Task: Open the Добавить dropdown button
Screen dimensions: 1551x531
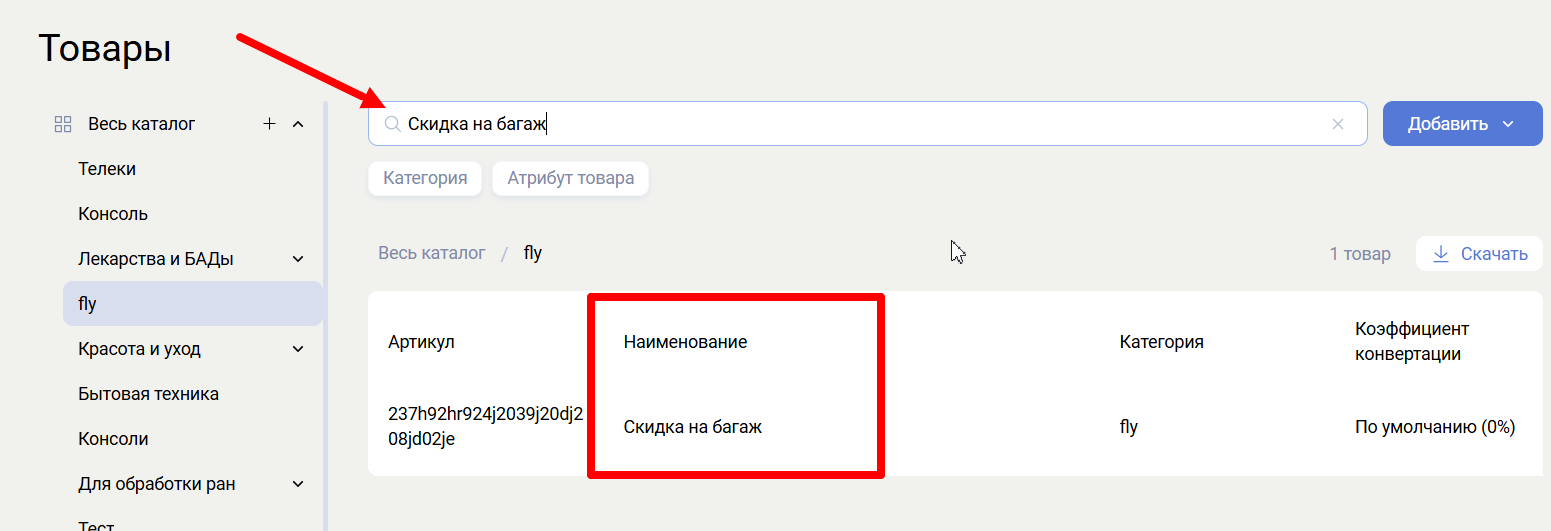Action: (1462, 124)
